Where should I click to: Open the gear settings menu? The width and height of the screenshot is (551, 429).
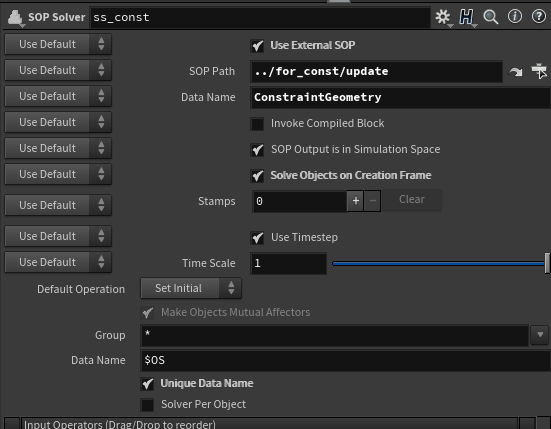(443, 17)
